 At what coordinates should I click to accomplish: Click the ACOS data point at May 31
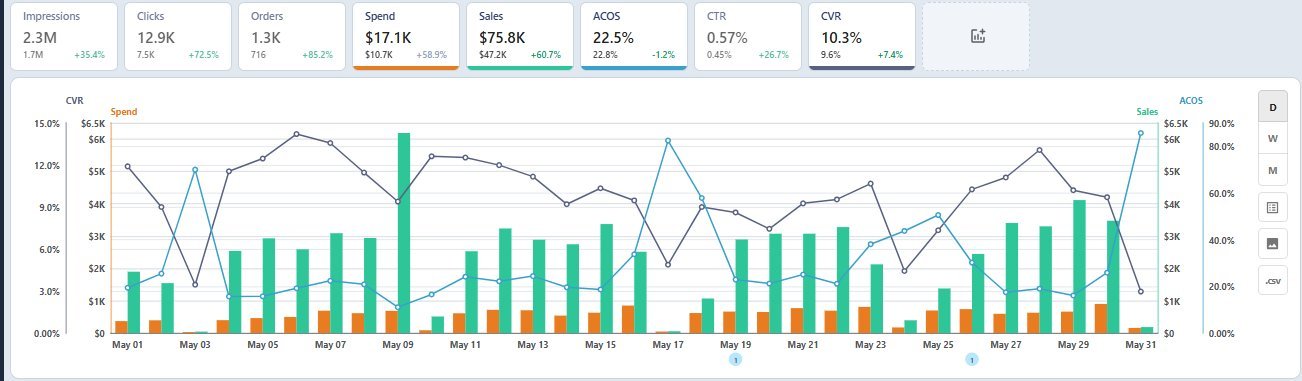(x=1140, y=133)
